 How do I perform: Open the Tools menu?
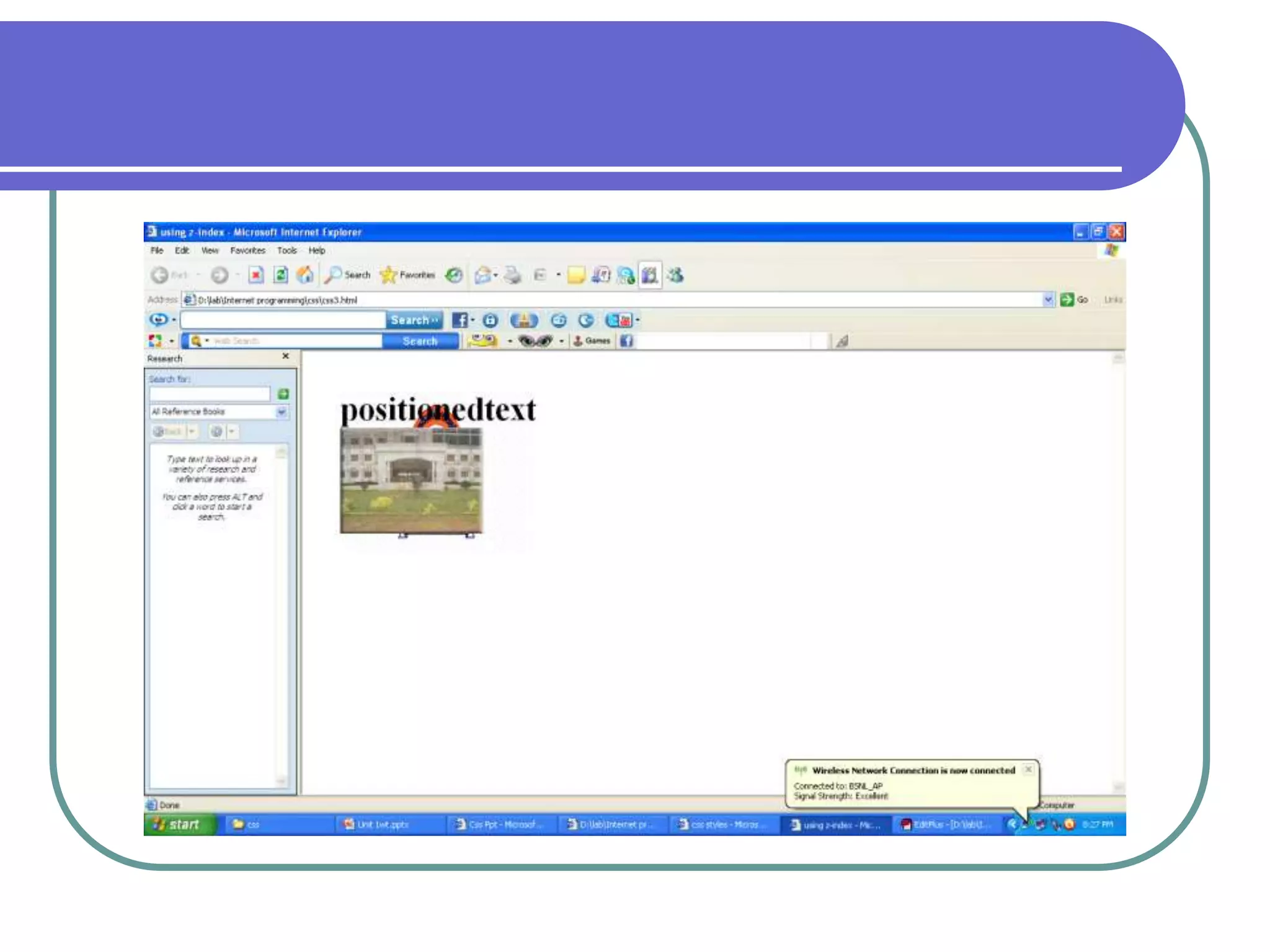(286, 250)
